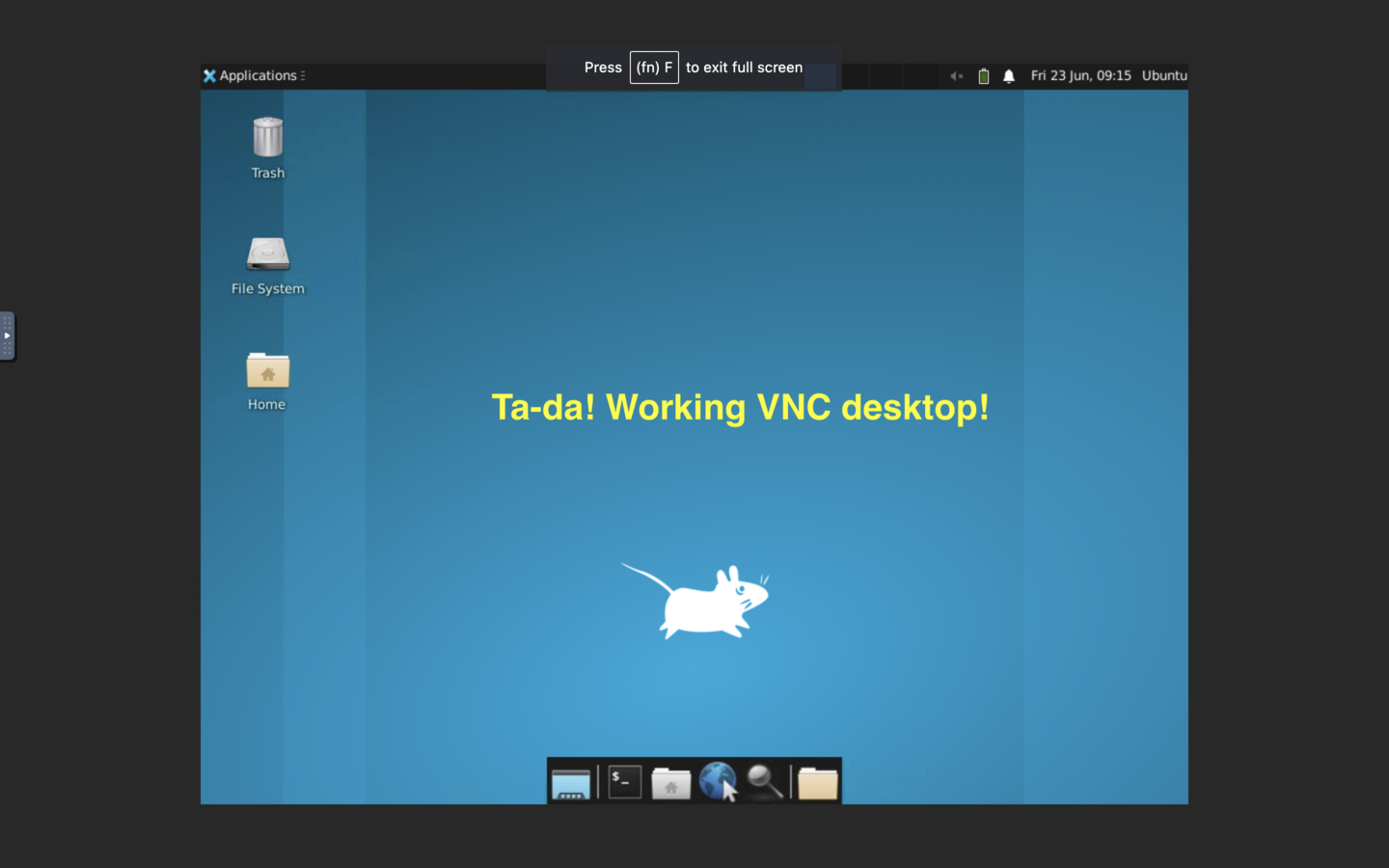Select the terminal dollar-sign icon
The height and width of the screenshot is (868, 1389).
[x=623, y=782]
